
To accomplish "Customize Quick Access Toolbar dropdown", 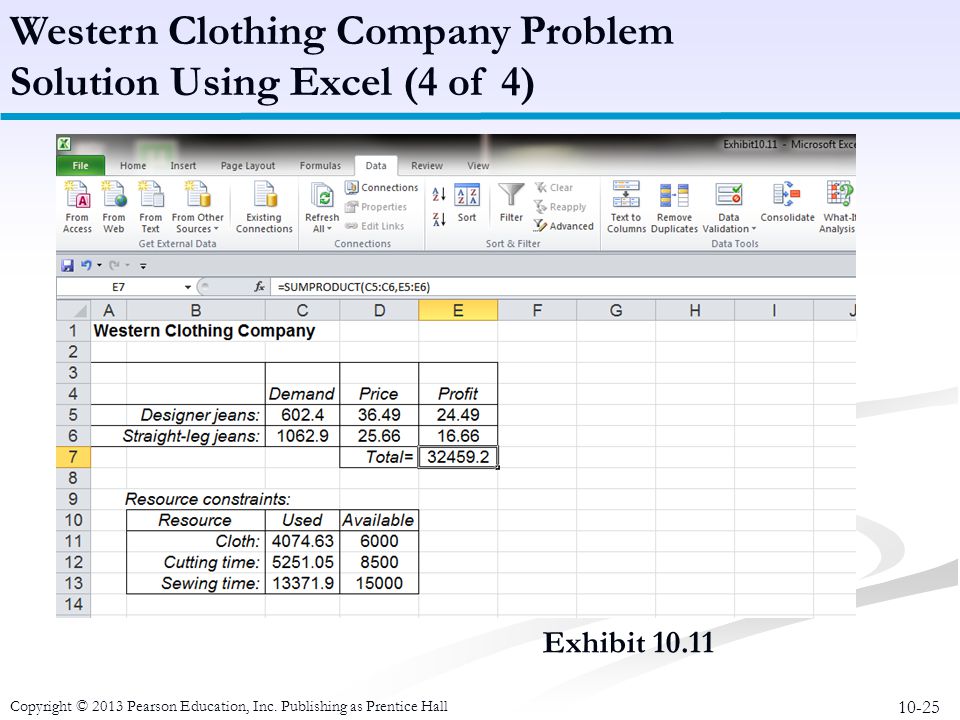I will coord(143,266).
